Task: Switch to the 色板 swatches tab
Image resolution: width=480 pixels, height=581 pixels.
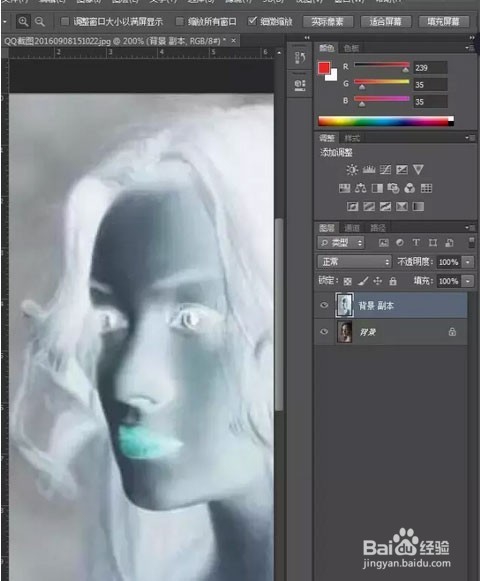Action: pos(351,48)
